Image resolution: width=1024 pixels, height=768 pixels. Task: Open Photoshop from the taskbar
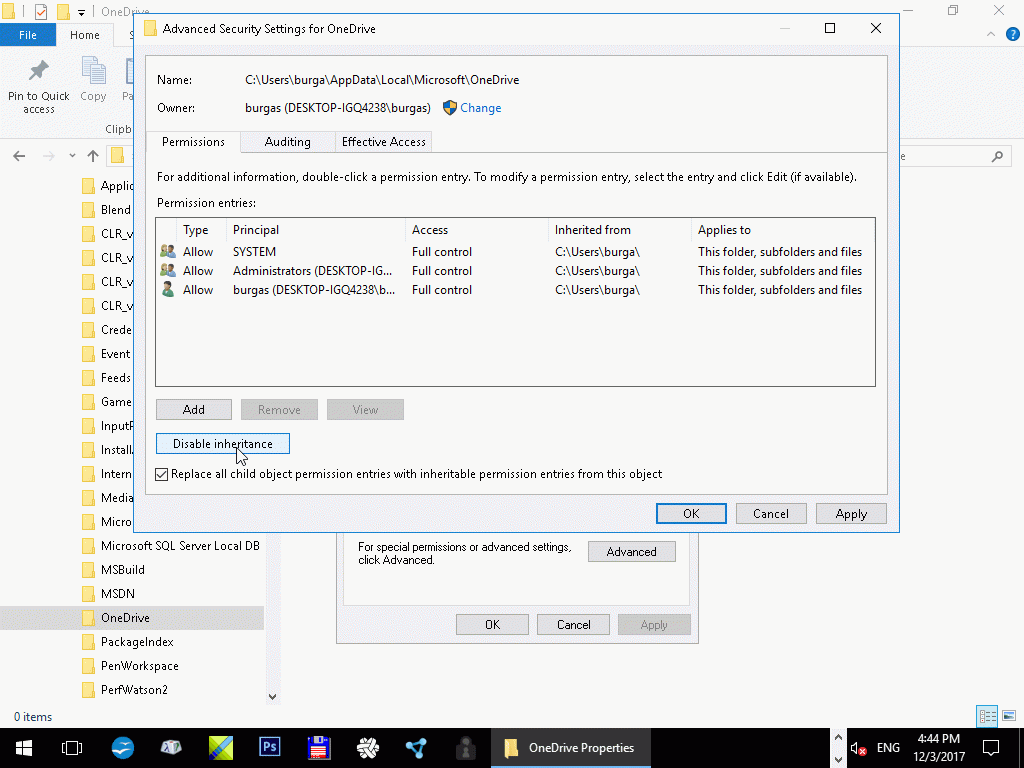[269, 747]
